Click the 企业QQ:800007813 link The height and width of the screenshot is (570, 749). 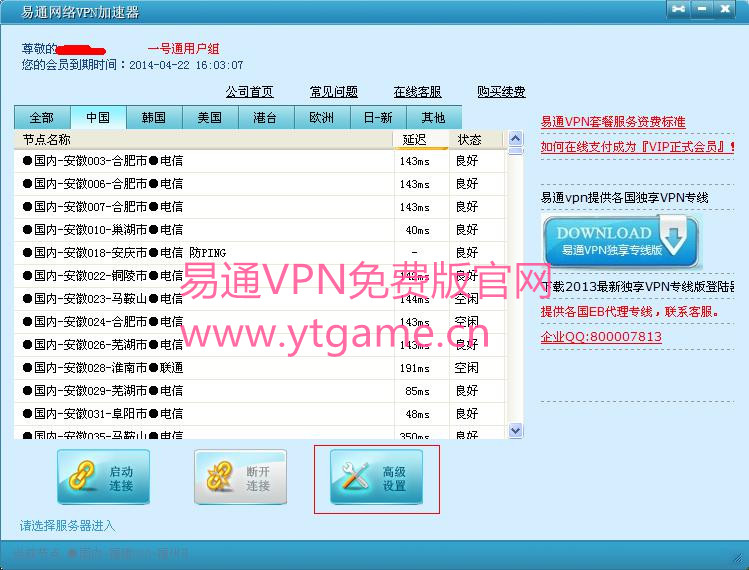pyautogui.click(x=601, y=337)
